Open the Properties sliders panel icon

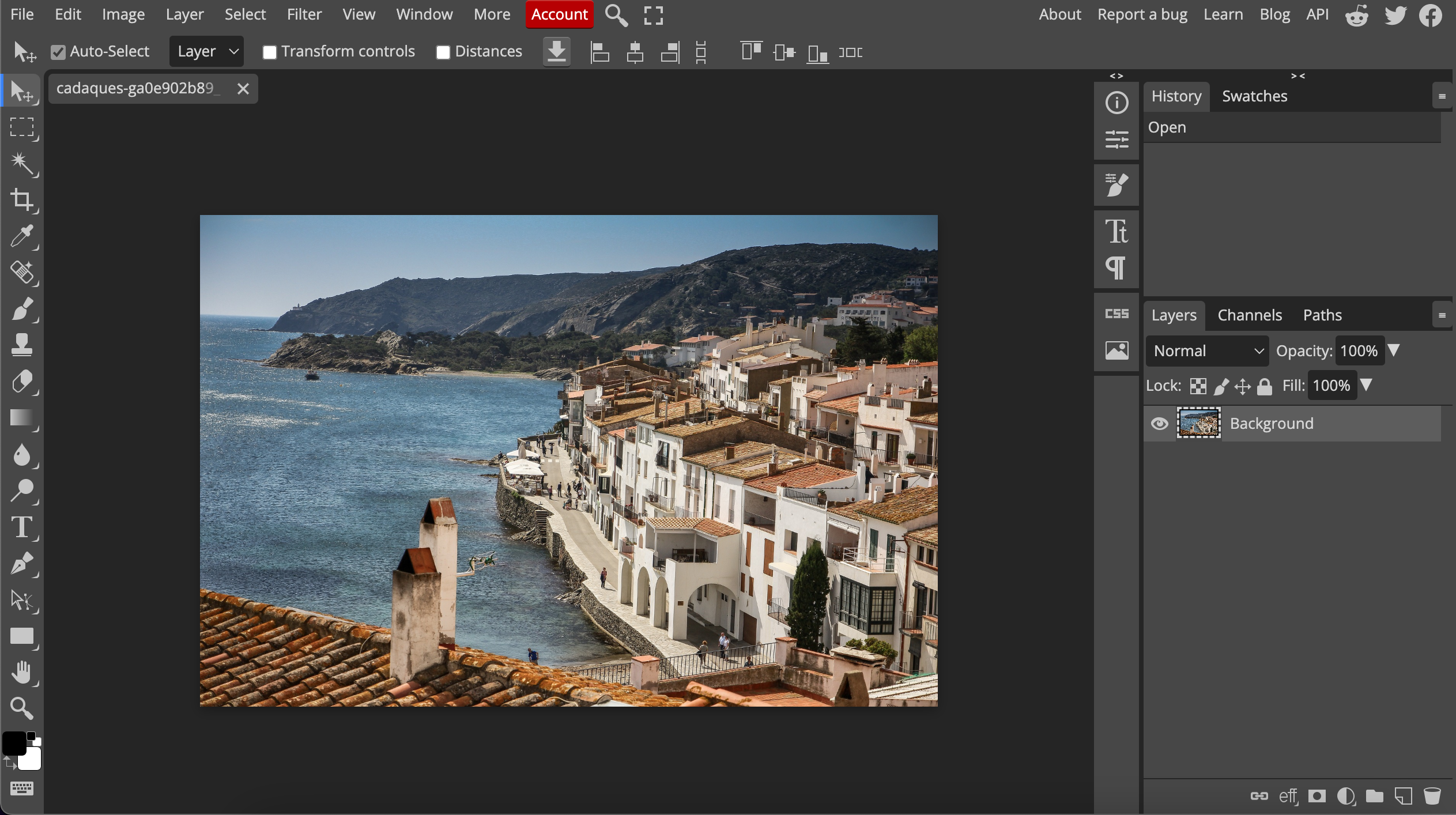[1116, 139]
